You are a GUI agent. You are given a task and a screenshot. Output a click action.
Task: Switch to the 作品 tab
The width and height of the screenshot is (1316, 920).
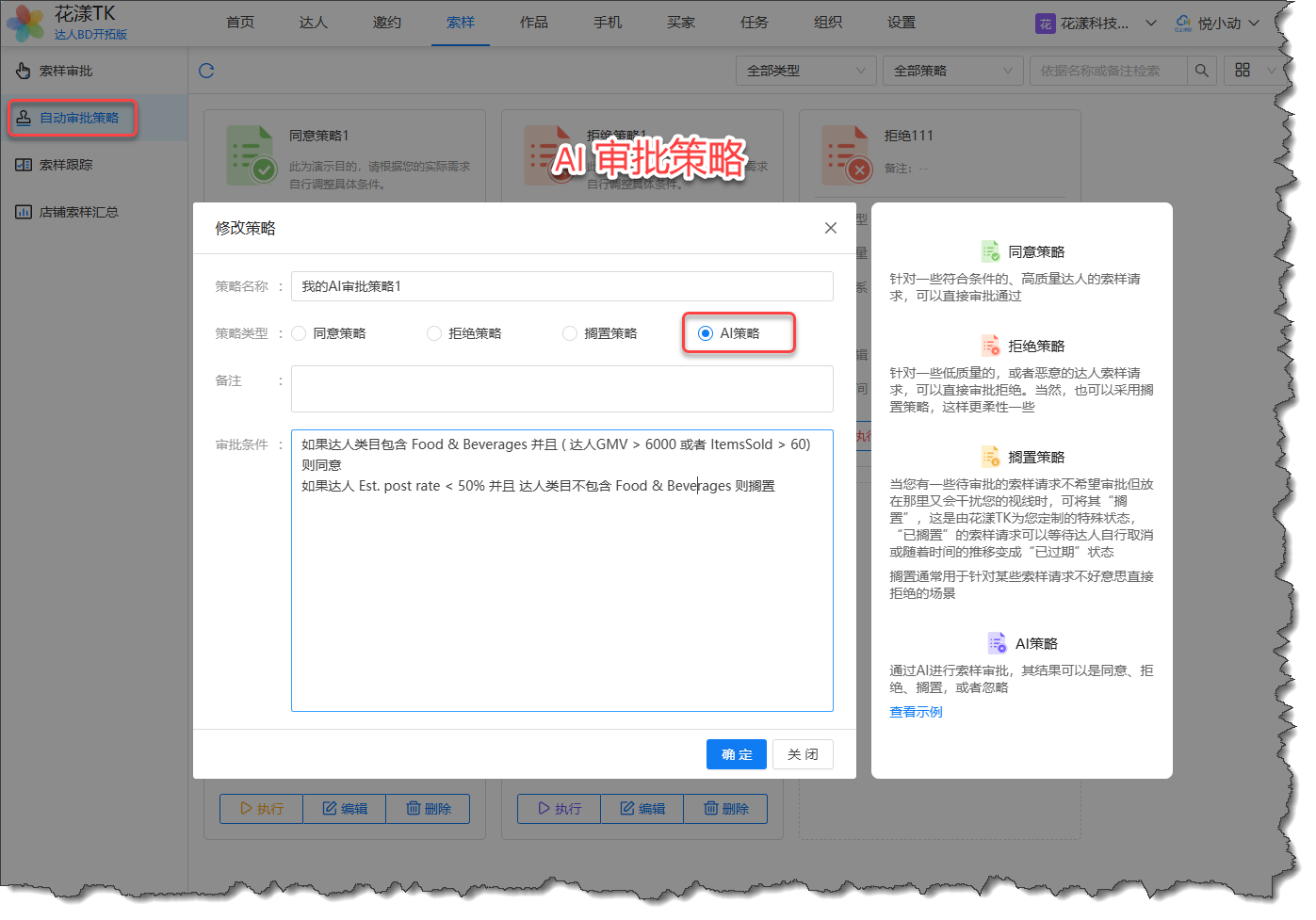click(533, 23)
